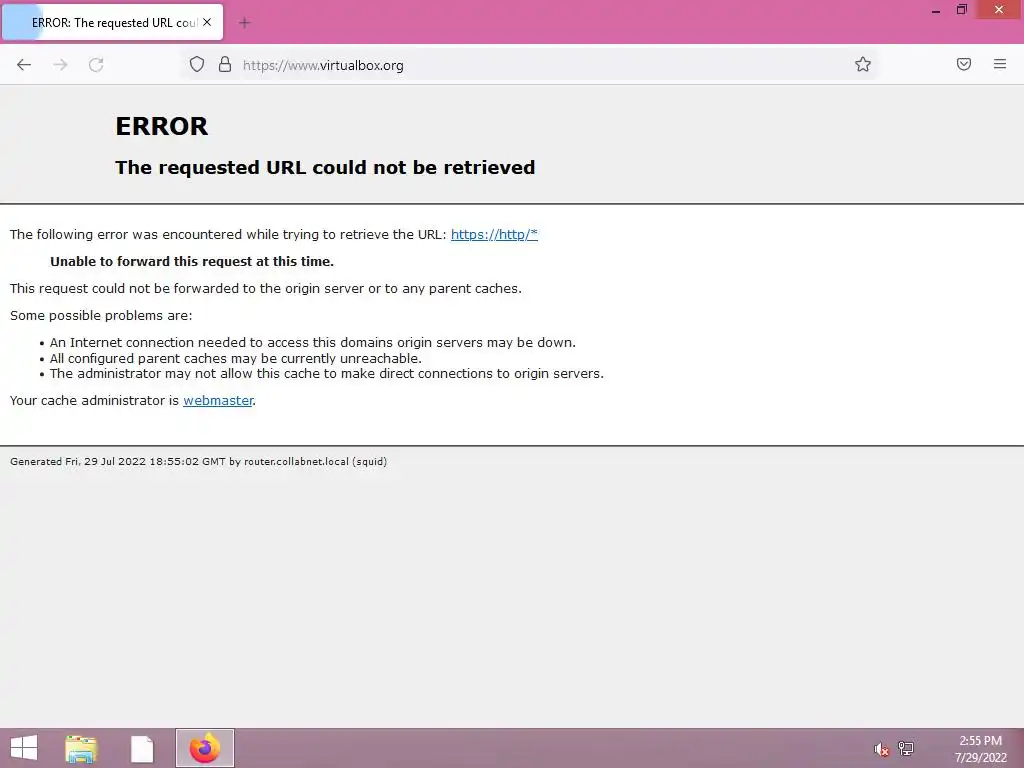
Task: View site security via padlock icon
Action: tap(225, 65)
